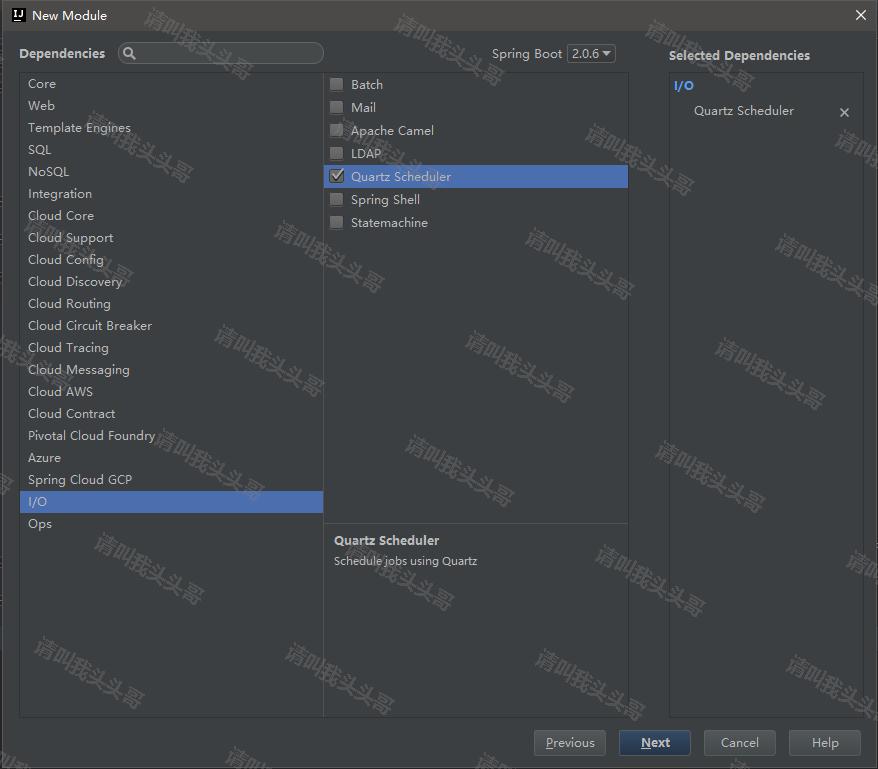Close the New Module dialog
Screen dimensions: 878x769
(861, 15)
